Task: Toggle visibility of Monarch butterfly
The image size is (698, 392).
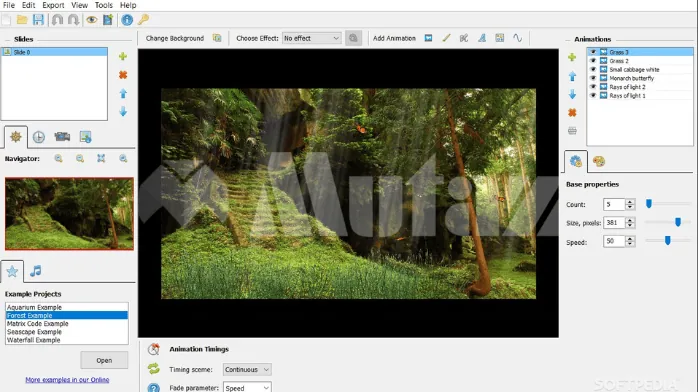Action: pyautogui.click(x=592, y=78)
